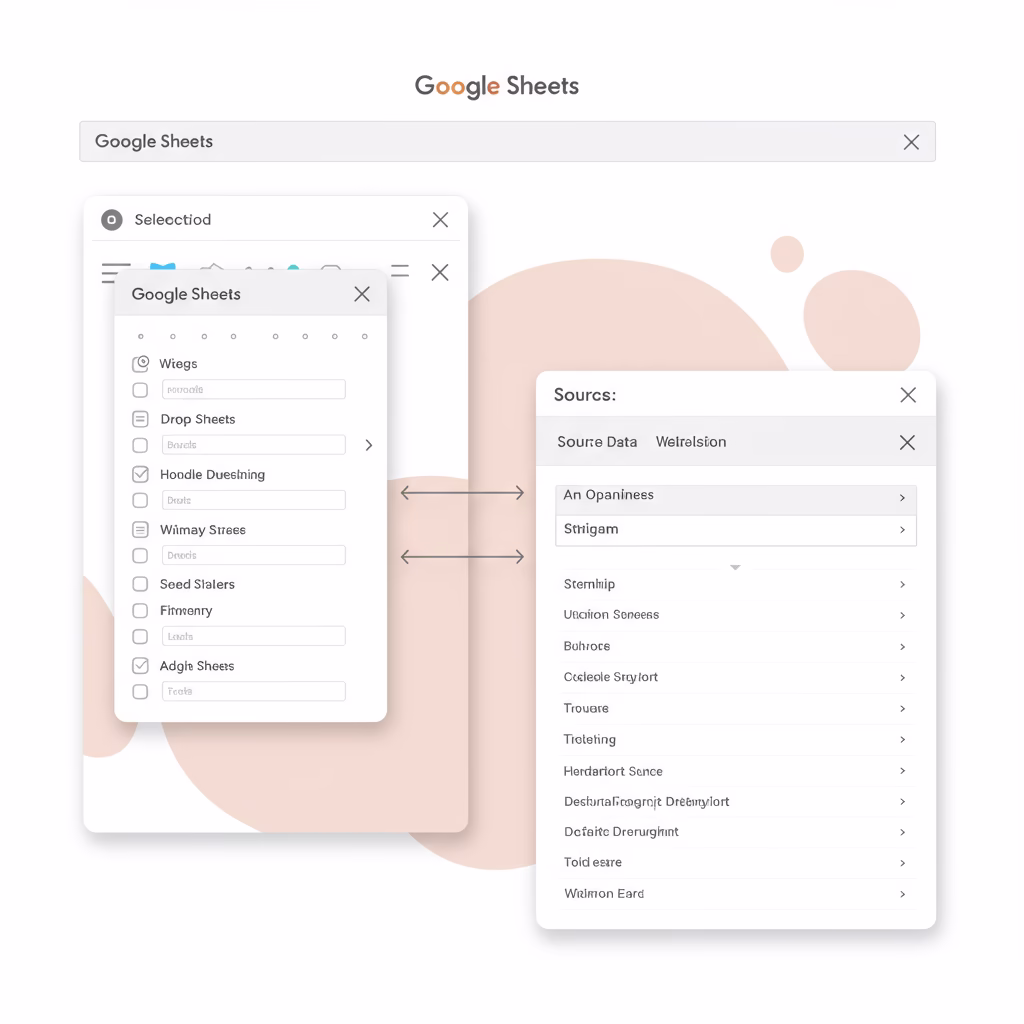Viewport: 1024px width, 1024px height.
Task: Open the Tioleting entry
Action: 735,739
